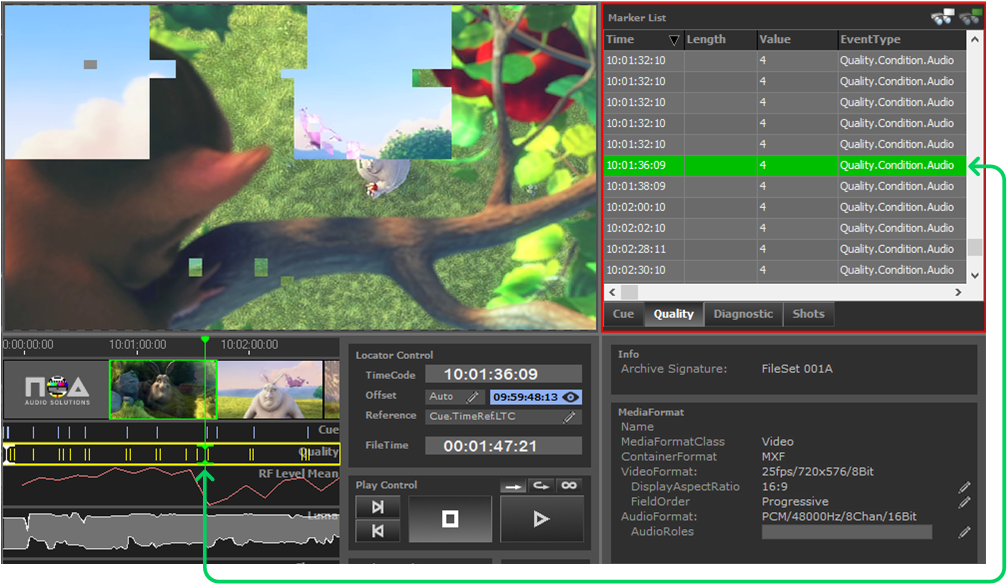Image resolution: width=1007 pixels, height=584 pixels.
Task: Click the RF Level Mean track label
Action: [x=298, y=474]
